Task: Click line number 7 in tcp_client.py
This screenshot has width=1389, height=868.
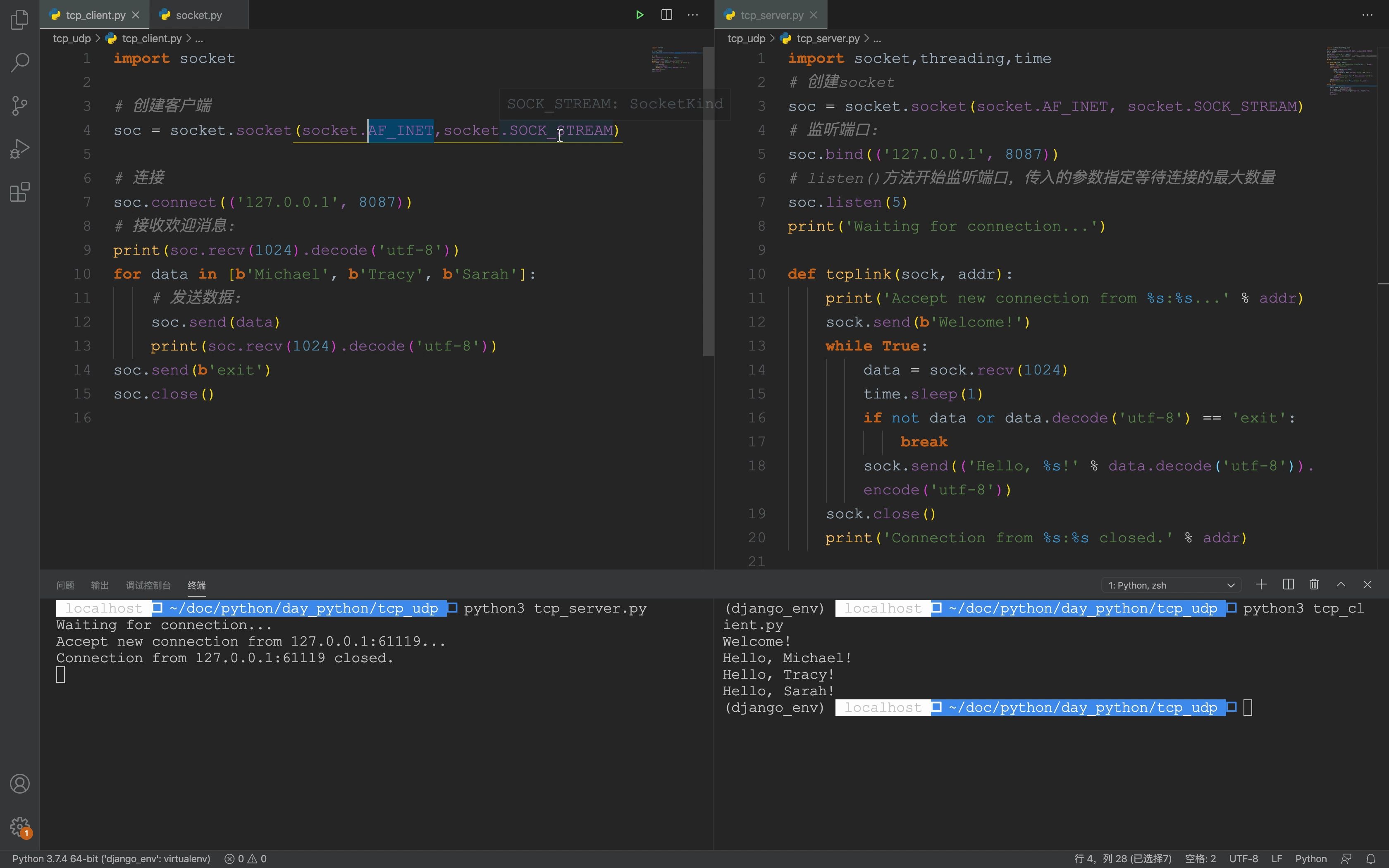Action: (87, 202)
